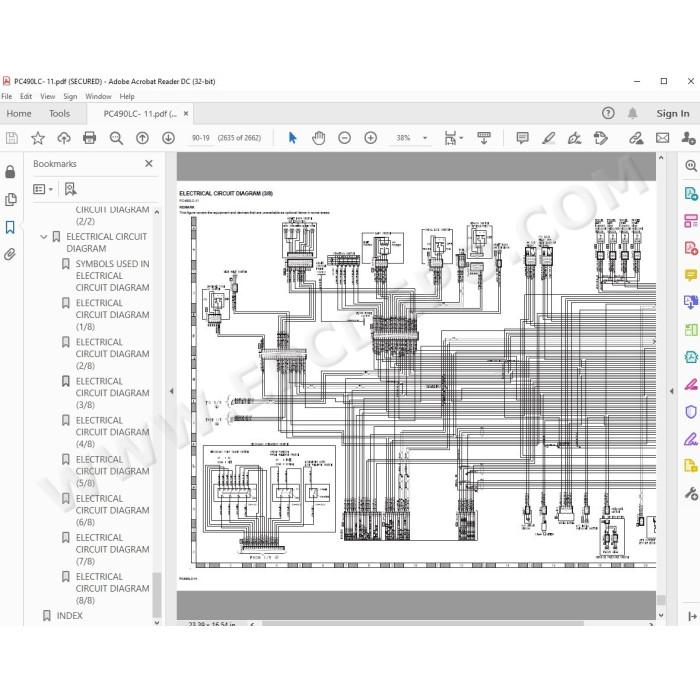Click the Save file toolbar icon
The image size is (700, 700).
[x=12, y=138]
